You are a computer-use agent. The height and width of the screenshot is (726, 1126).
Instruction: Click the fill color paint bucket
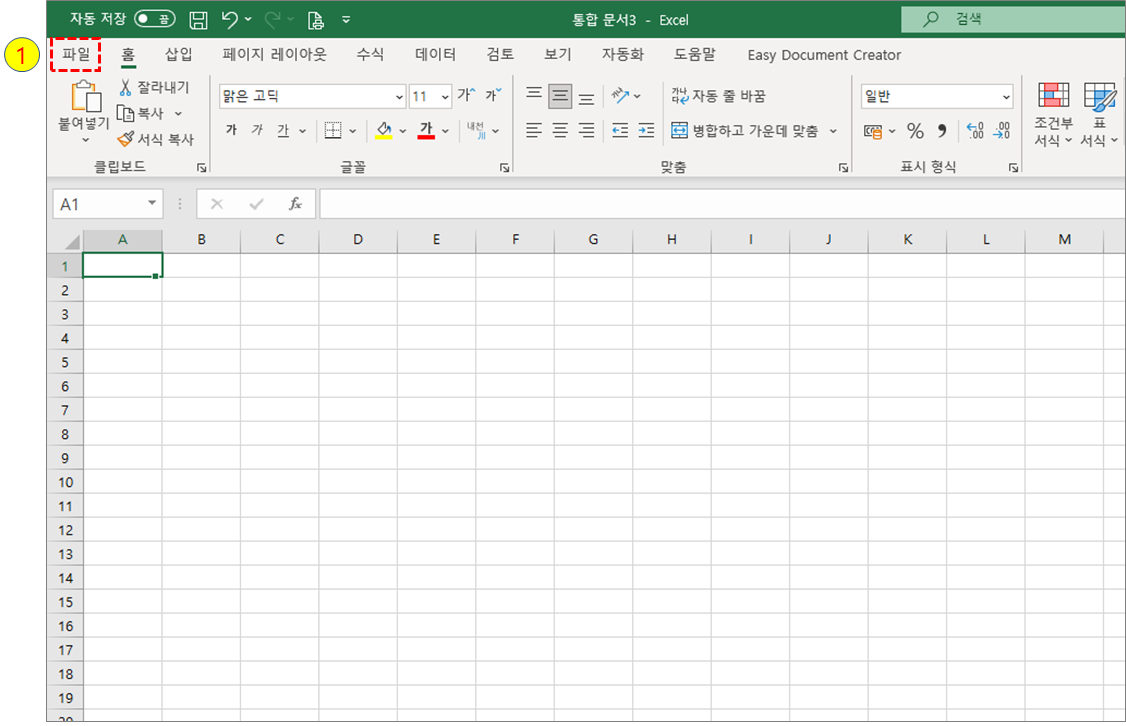coord(383,130)
